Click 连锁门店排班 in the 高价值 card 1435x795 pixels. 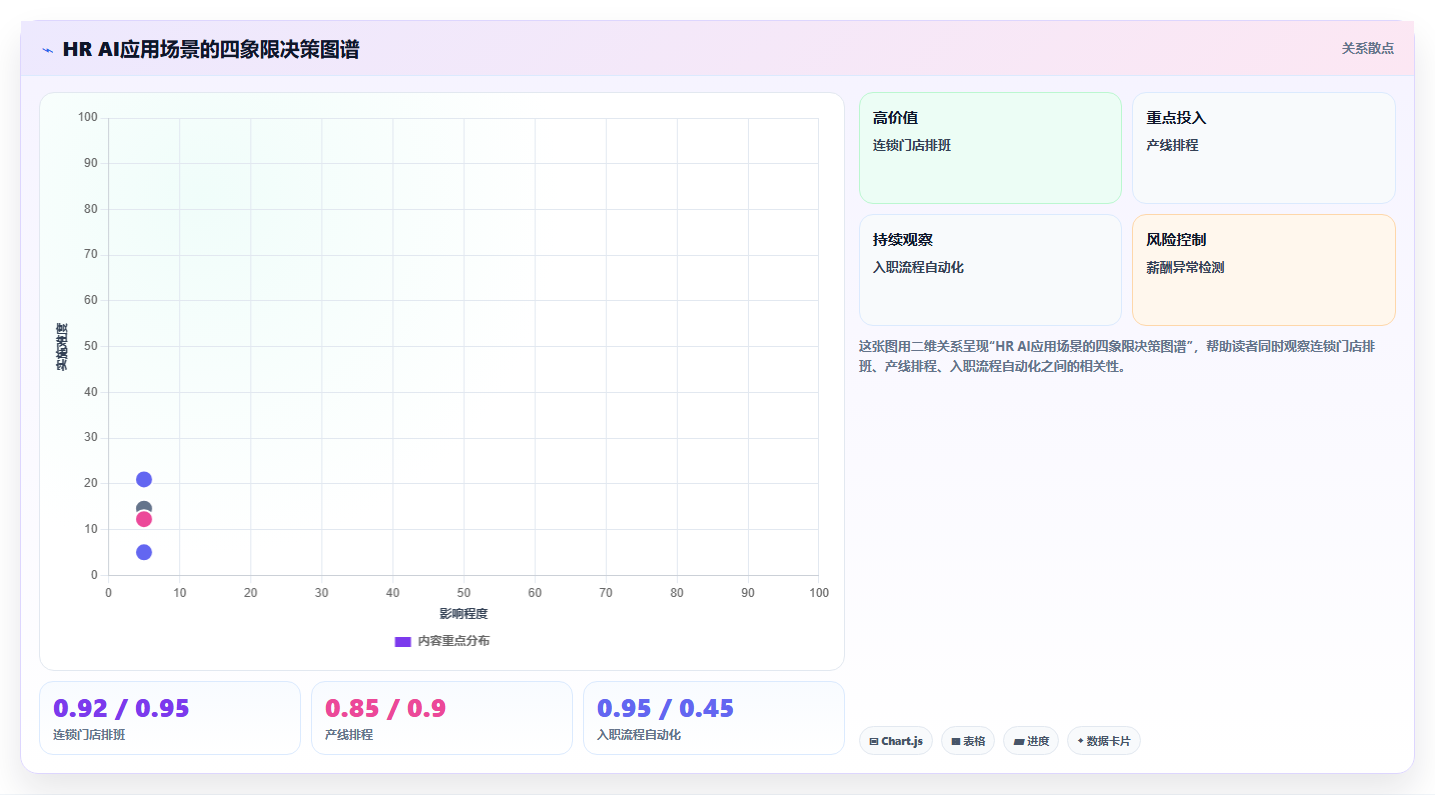[x=912, y=145]
